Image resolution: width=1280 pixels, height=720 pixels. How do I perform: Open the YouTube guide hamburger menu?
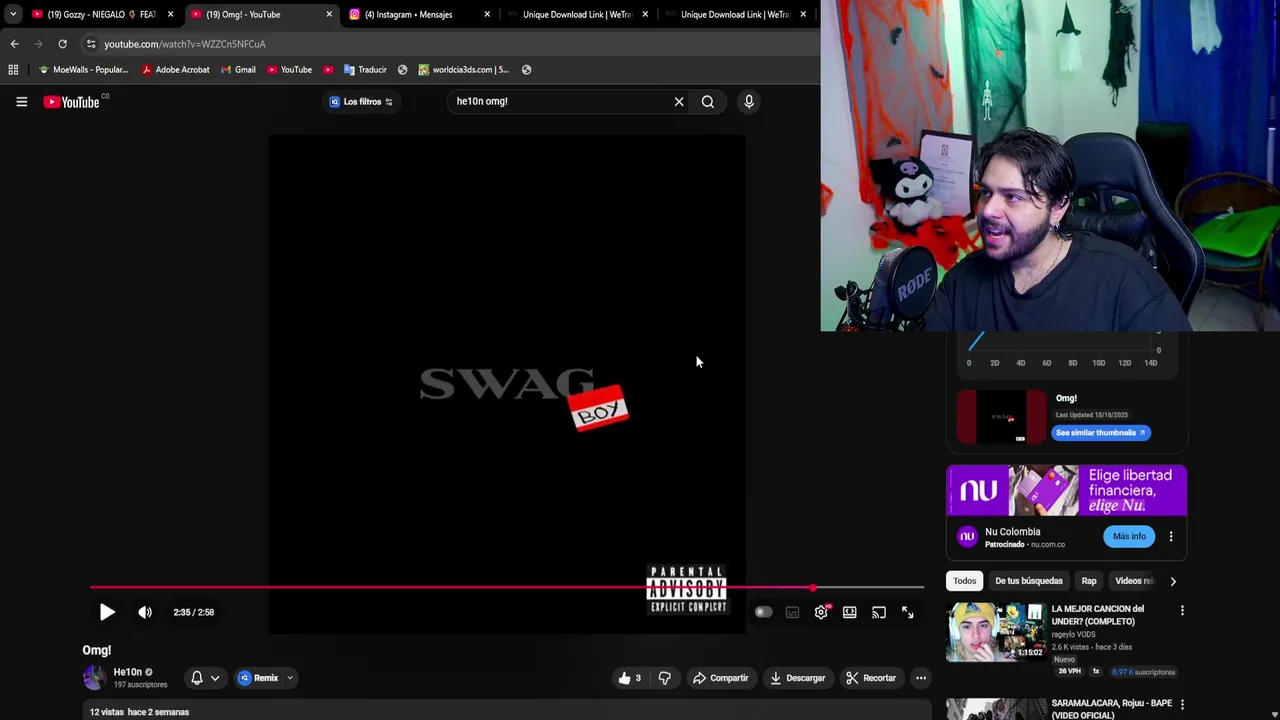point(21,101)
